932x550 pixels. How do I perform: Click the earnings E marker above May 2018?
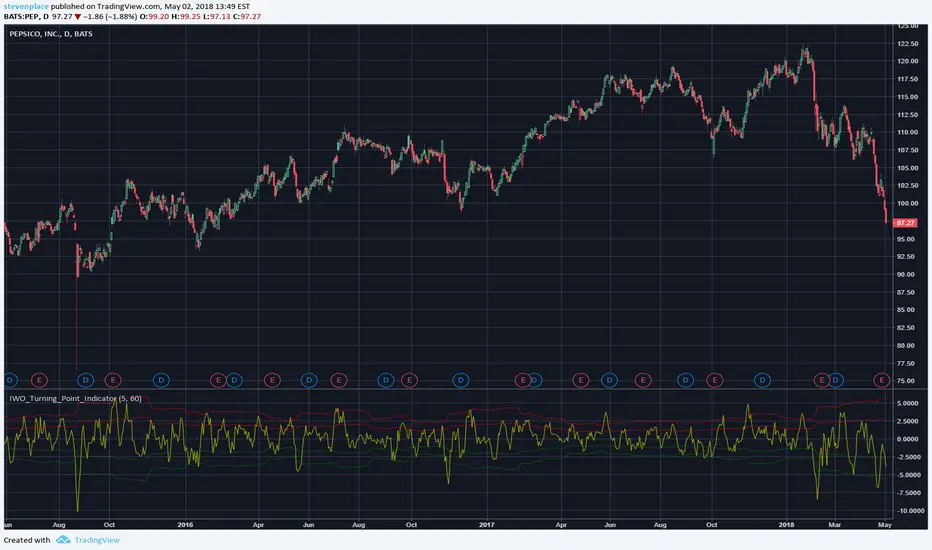tap(881, 380)
